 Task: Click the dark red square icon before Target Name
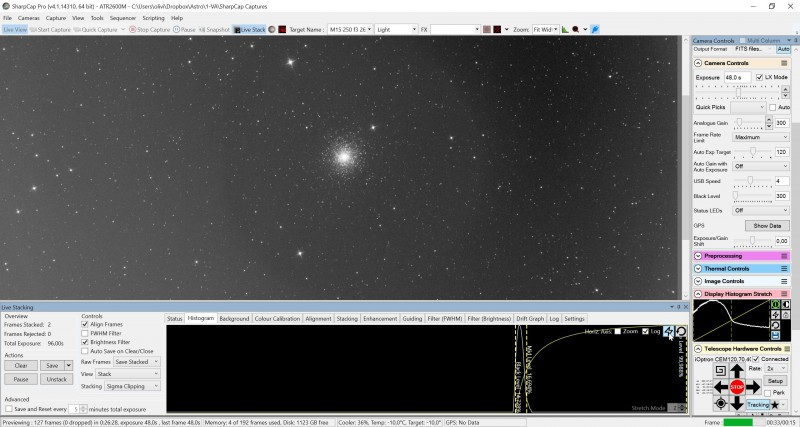282,30
